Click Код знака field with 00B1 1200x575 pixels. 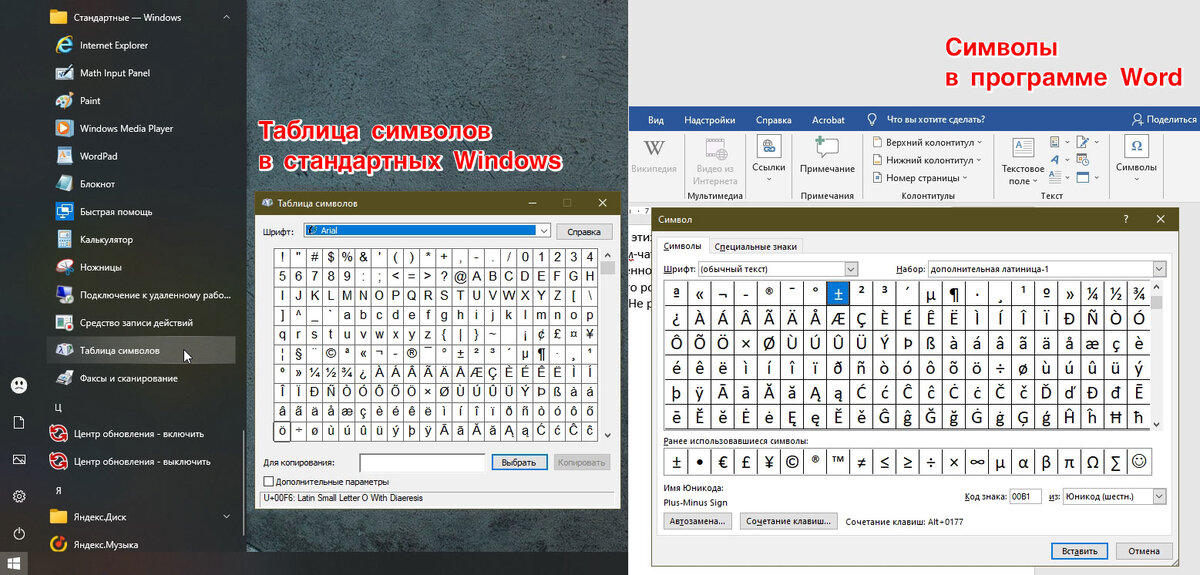[1026, 496]
